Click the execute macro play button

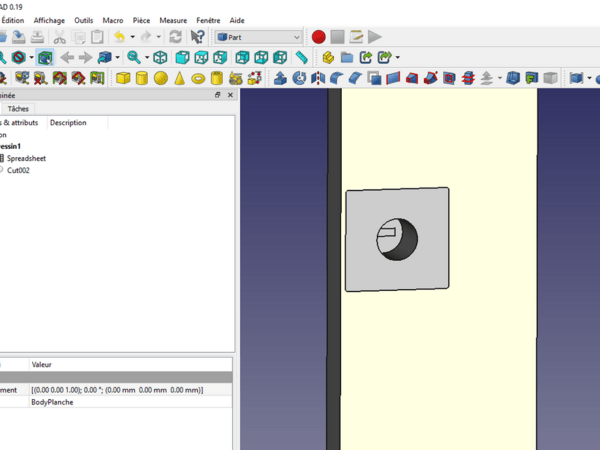coord(375,37)
